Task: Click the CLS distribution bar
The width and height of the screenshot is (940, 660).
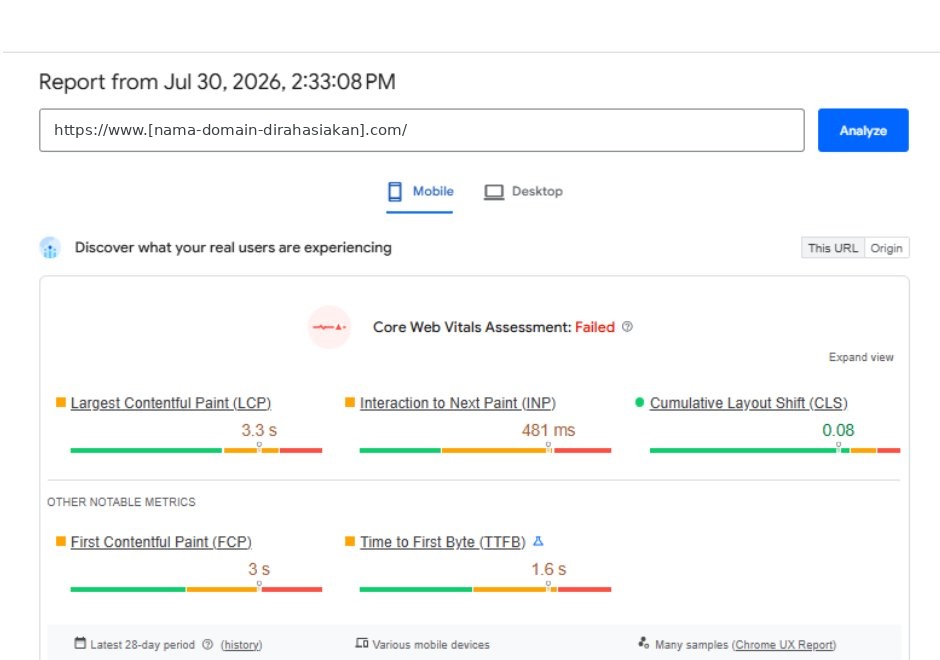Action: click(x=775, y=450)
